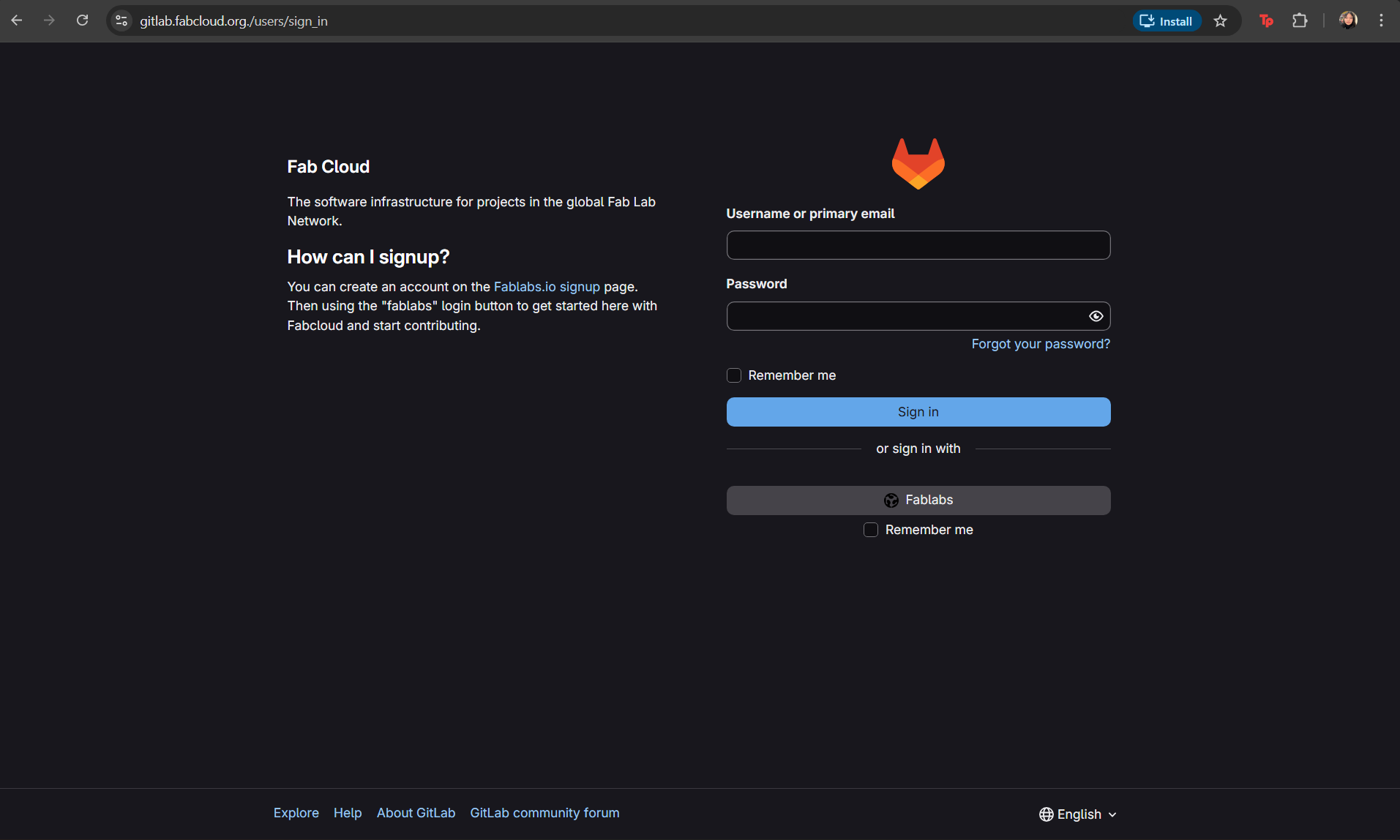Click the Fablabs.io signup link
This screenshot has height=840, width=1400.
[x=546, y=286]
